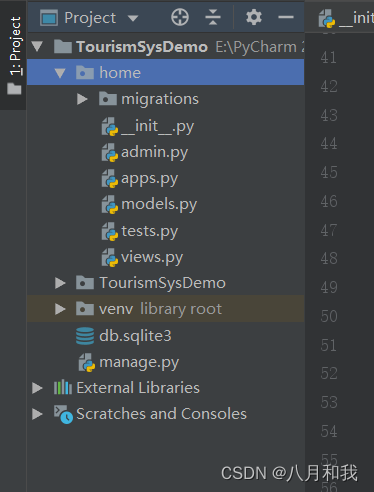Select Scratches and Consoles node
374x492 pixels.
click(161, 414)
